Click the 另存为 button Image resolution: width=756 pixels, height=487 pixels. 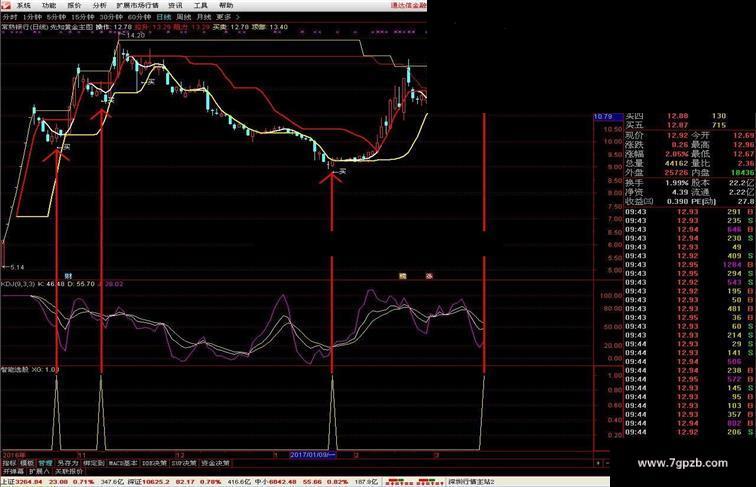pos(68,463)
